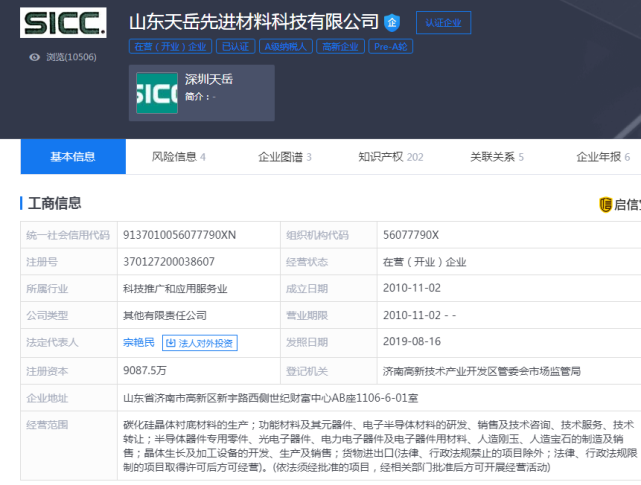
Task: Open the 企业图谱 tab
Action: [285, 157]
